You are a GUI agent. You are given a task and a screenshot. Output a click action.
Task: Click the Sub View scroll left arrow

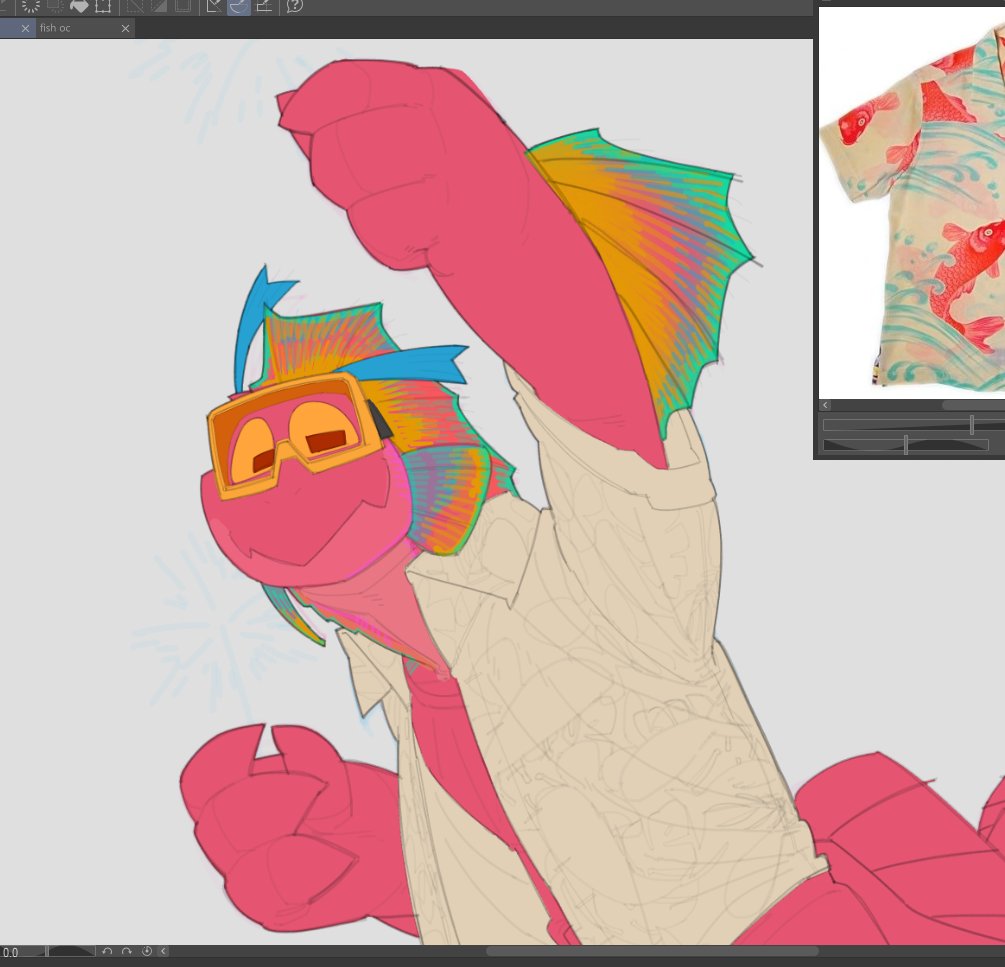point(826,405)
